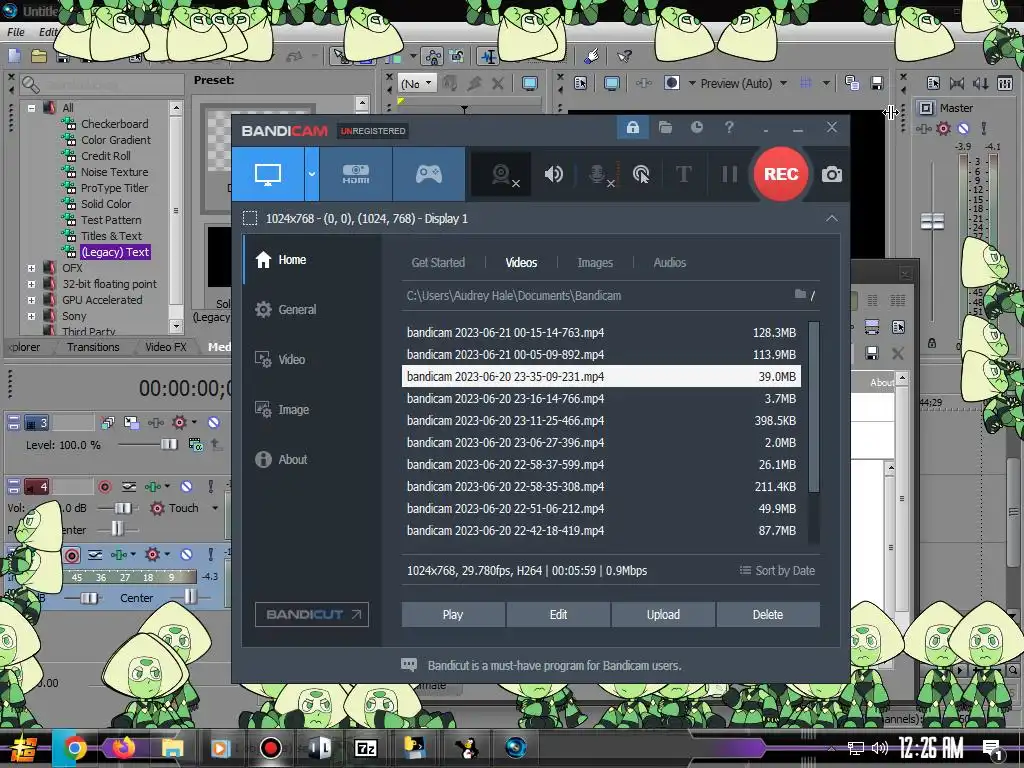Adjust track 3 Level slider
Screen dimensions: 1024x768
tap(168, 445)
